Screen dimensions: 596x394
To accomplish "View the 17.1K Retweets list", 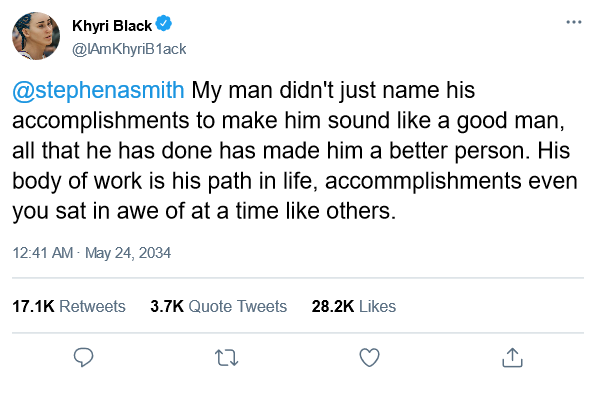I will [x=69, y=306].
